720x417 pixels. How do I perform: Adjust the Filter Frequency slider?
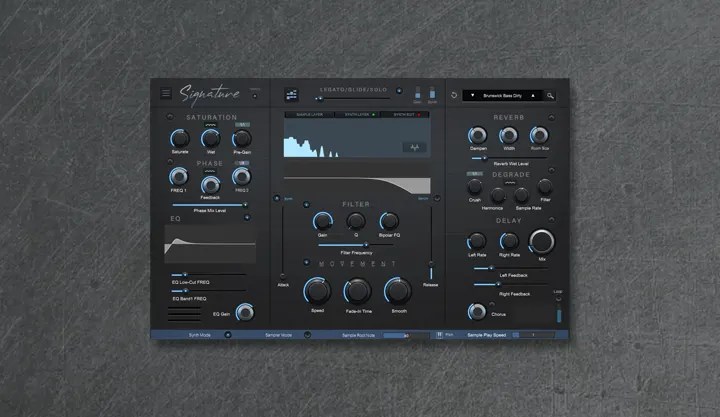point(356,245)
